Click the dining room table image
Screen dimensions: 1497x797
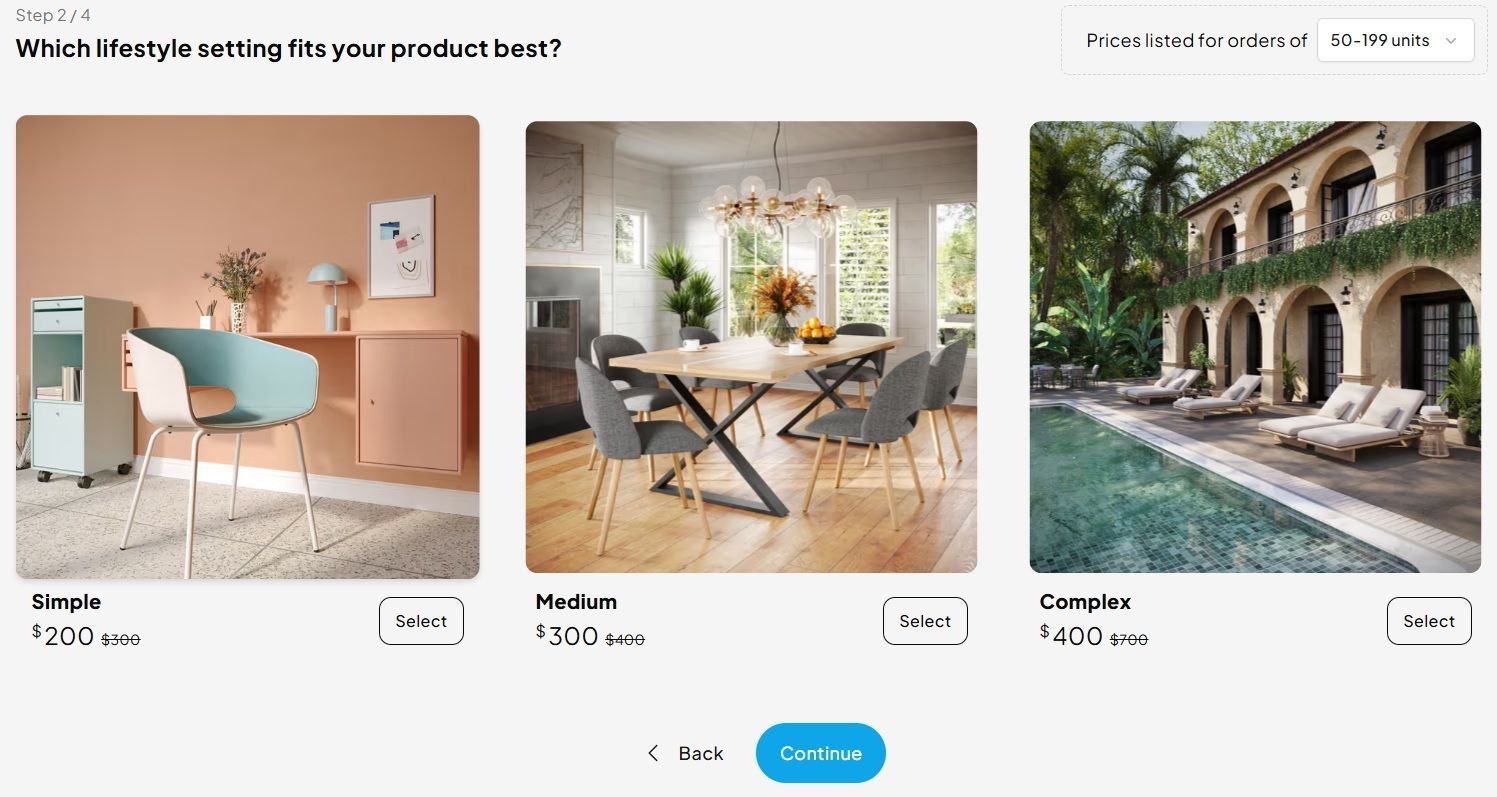click(x=751, y=347)
